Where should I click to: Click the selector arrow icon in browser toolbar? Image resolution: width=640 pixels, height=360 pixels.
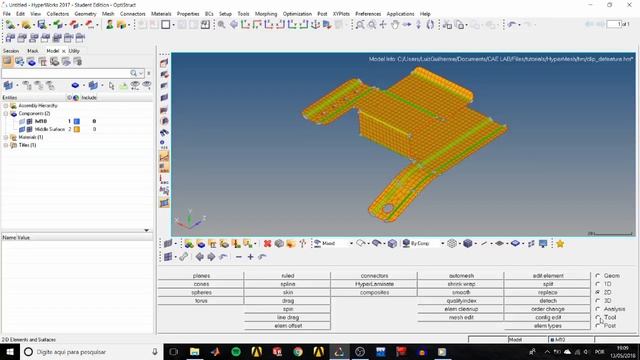(111, 86)
